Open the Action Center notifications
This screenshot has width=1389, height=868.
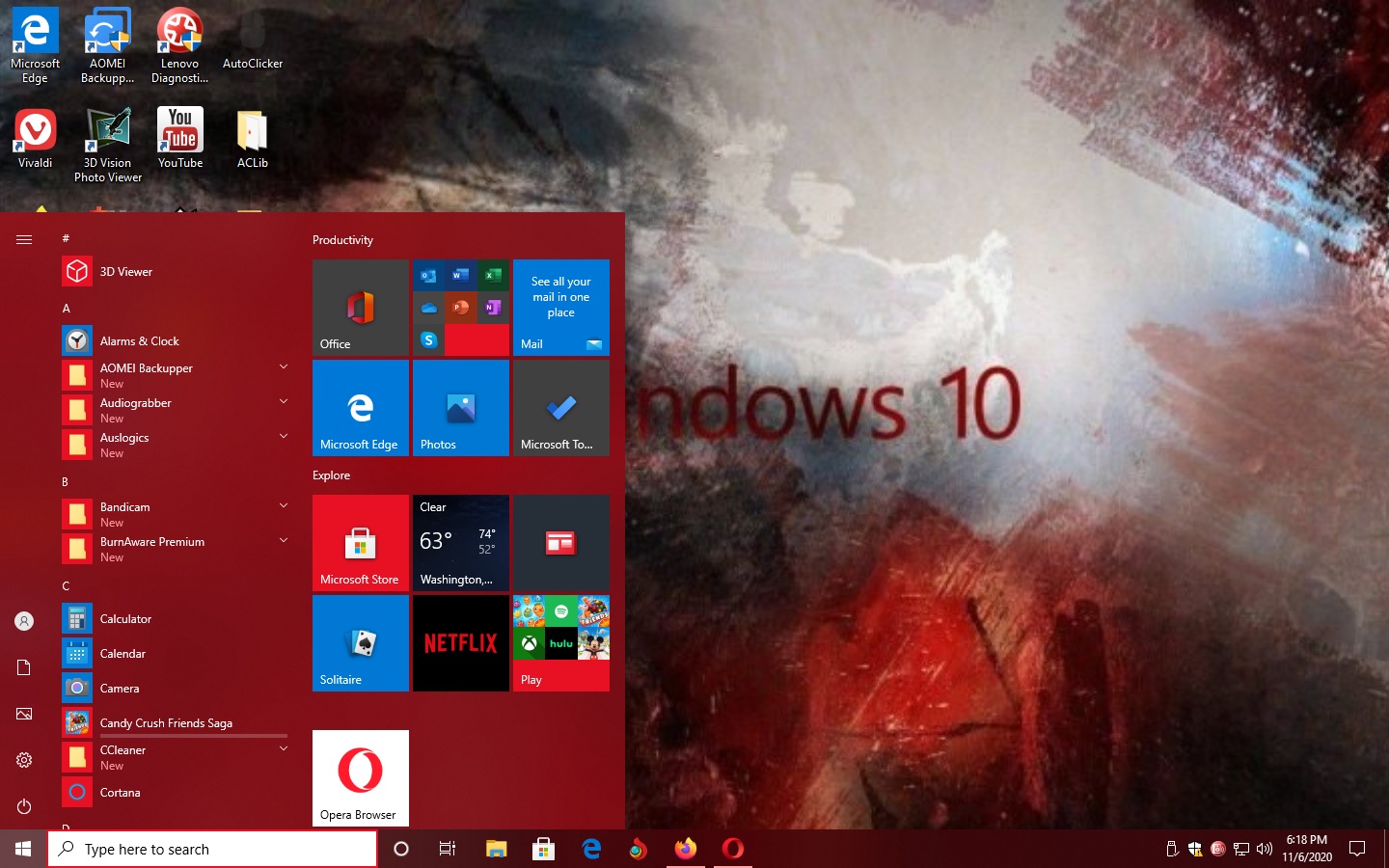click(1357, 849)
